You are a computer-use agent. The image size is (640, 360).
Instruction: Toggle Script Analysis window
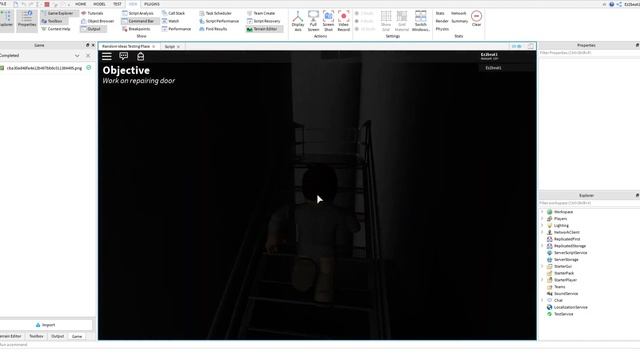138,13
